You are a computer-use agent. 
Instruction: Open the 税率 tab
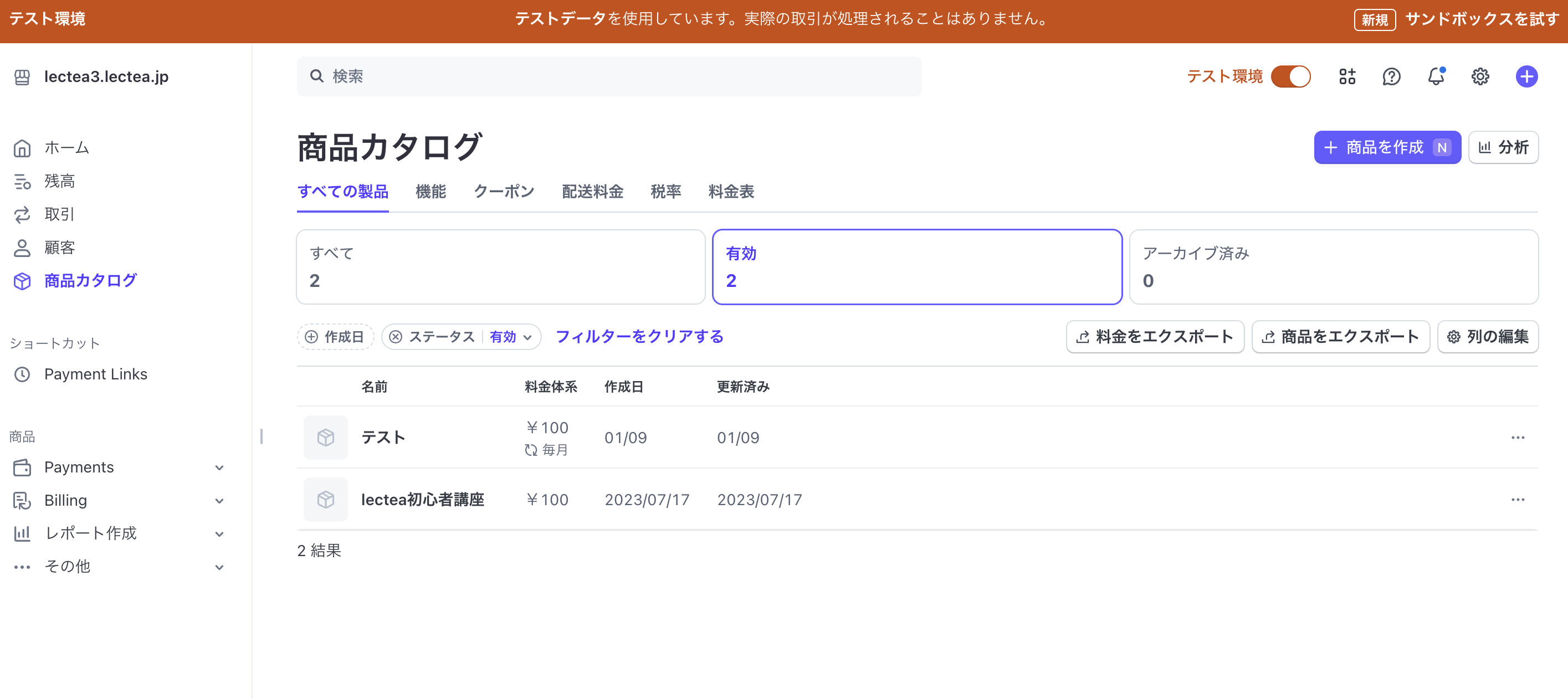point(666,192)
